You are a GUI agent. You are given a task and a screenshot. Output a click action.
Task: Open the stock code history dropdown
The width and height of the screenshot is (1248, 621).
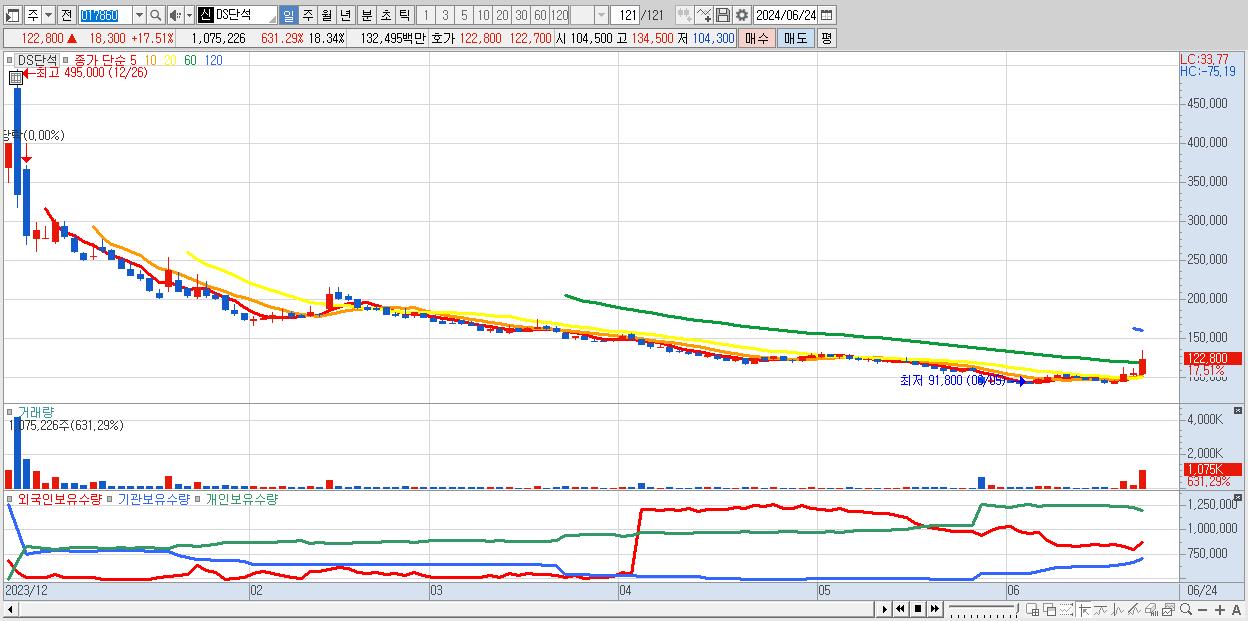pyautogui.click(x=139, y=15)
